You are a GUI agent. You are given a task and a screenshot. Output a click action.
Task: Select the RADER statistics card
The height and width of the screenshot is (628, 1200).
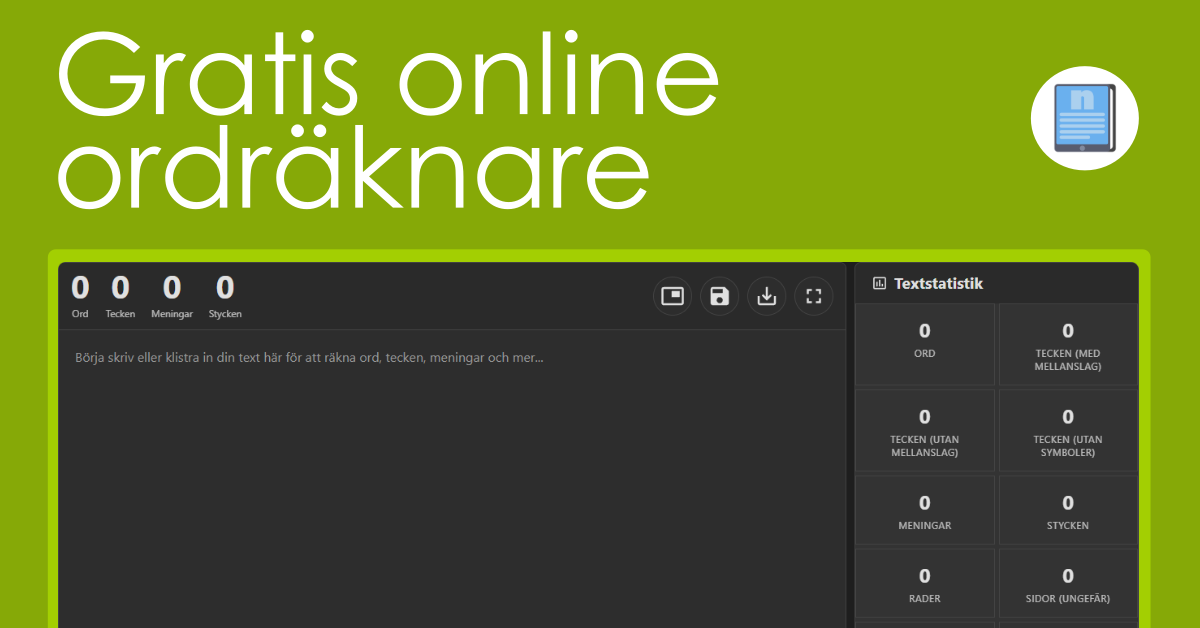point(925,584)
